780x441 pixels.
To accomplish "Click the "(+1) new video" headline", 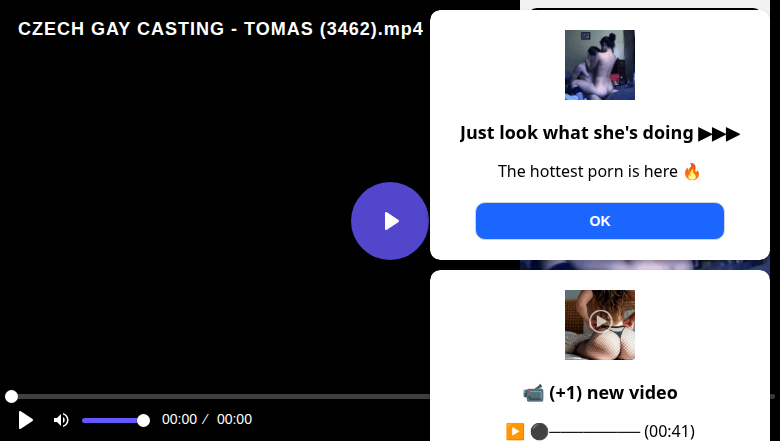I will coord(613,393).
